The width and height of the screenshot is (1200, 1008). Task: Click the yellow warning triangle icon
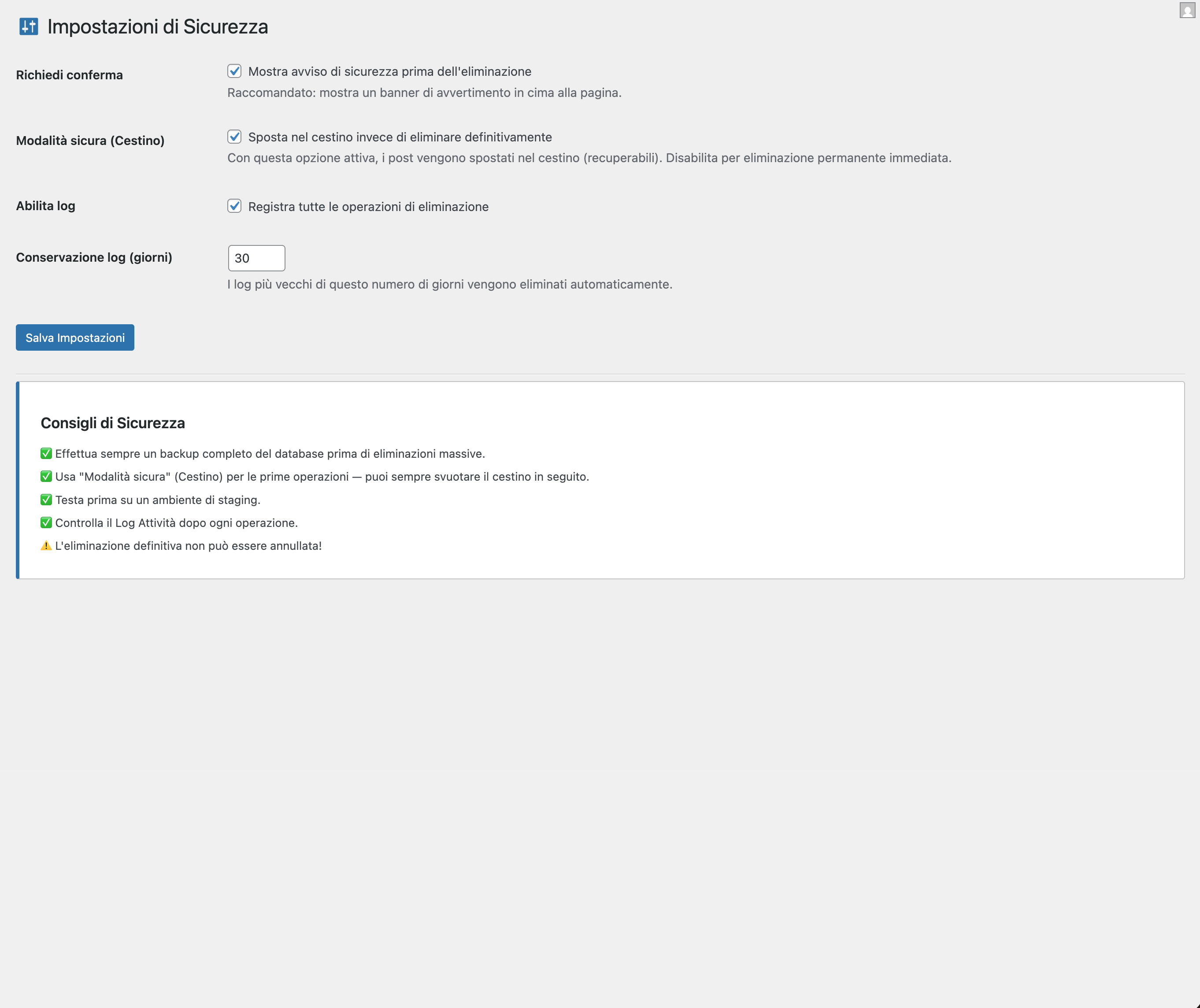(46, 546)
